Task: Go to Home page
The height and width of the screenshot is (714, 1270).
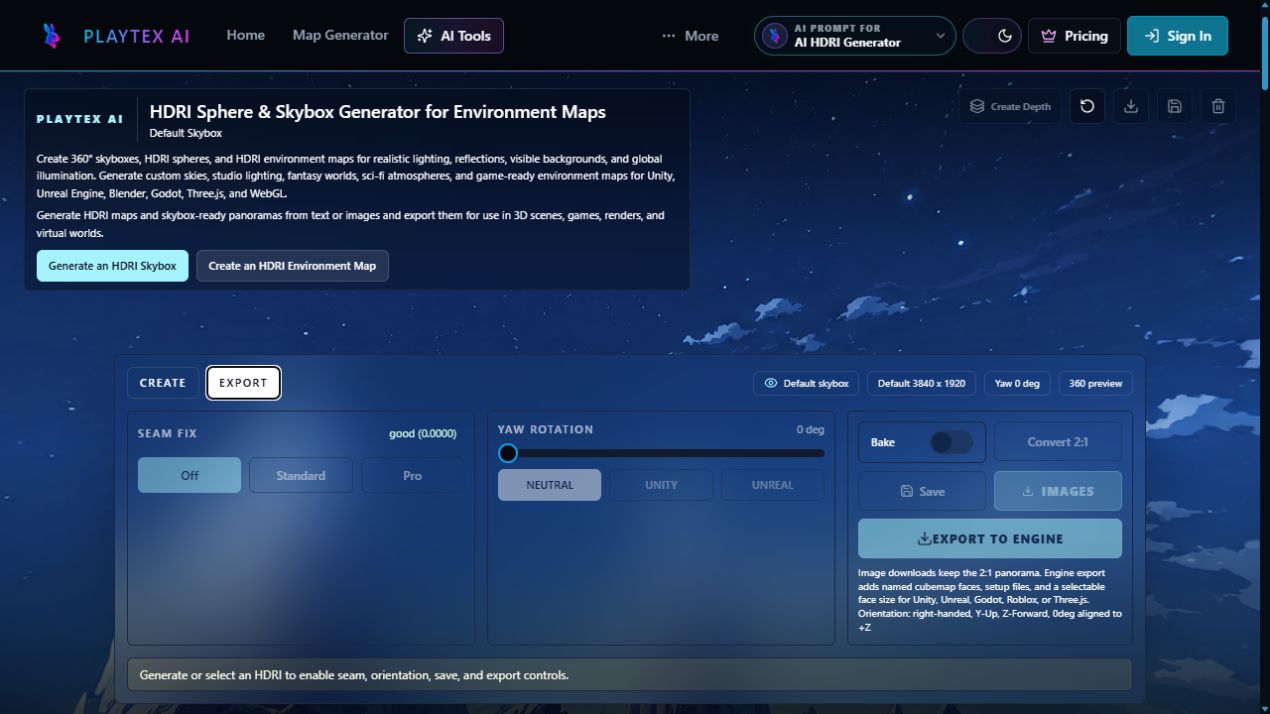Action: click(x=246, y=35)
